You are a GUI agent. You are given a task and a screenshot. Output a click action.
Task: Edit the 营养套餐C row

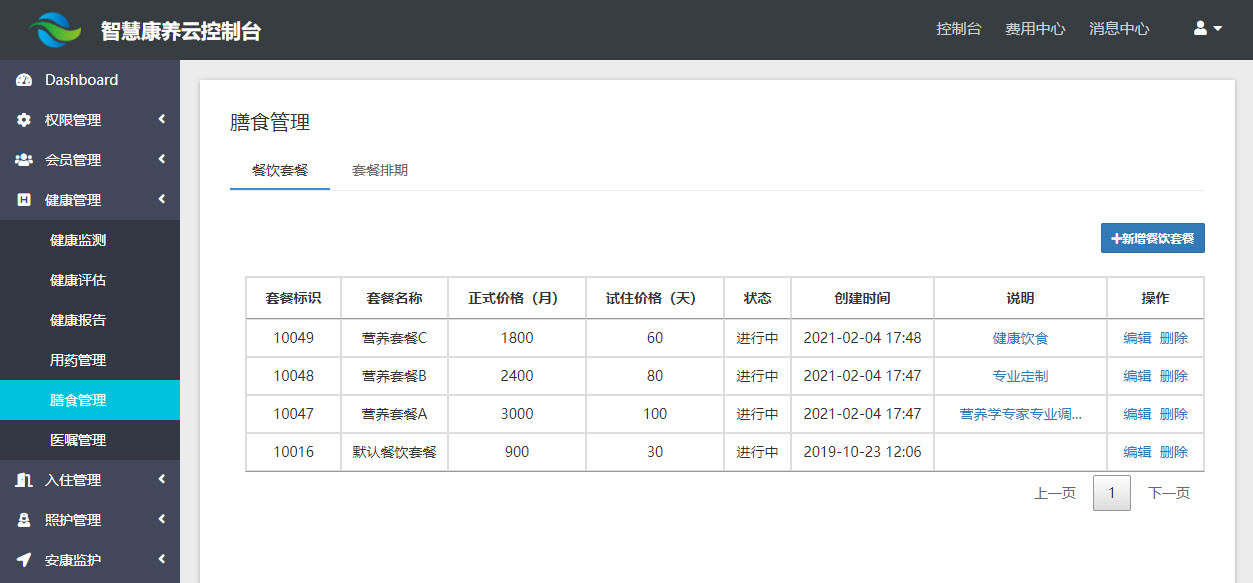[1137, 338]
